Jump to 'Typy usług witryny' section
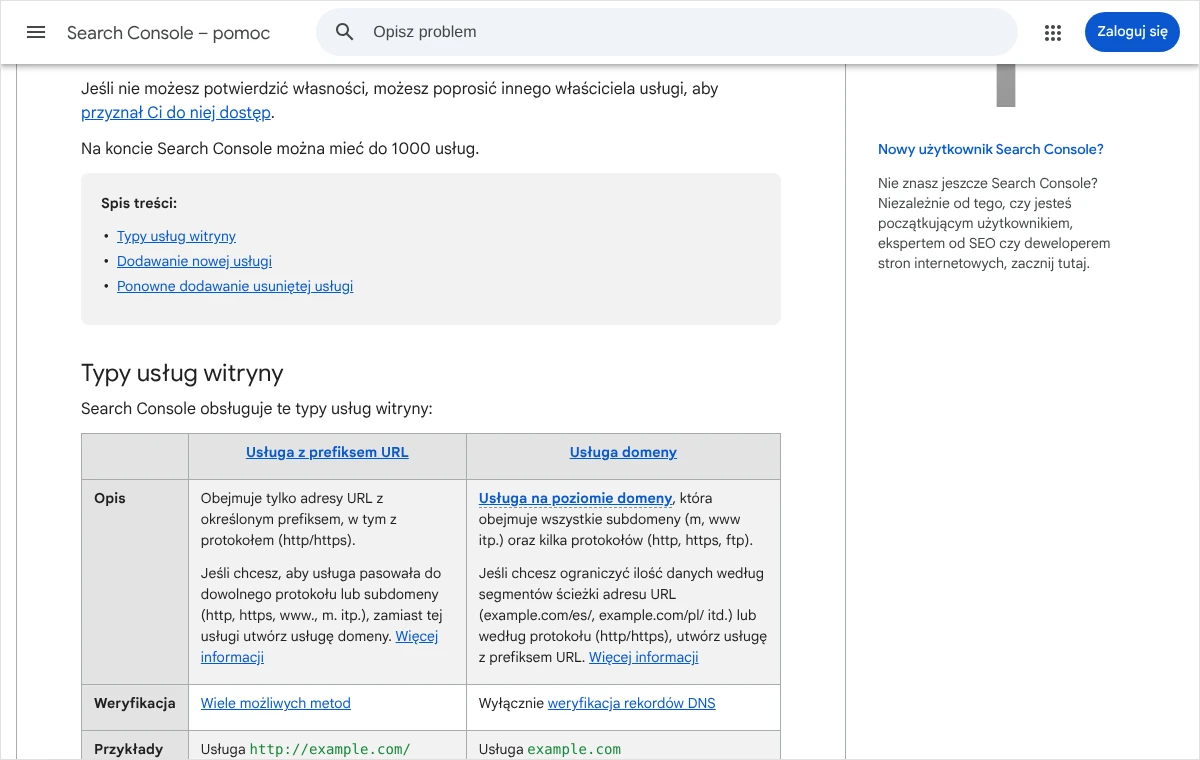This screenshot has width=1200, height=760. 176,236
